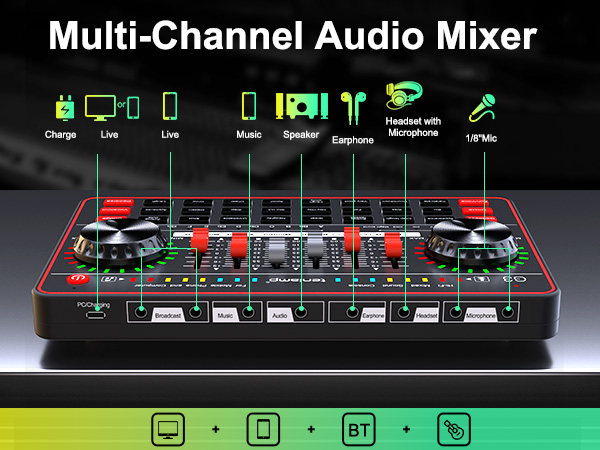
Task: Click the 'Music' caption under the phone icon
Action: tap(249, 135)
